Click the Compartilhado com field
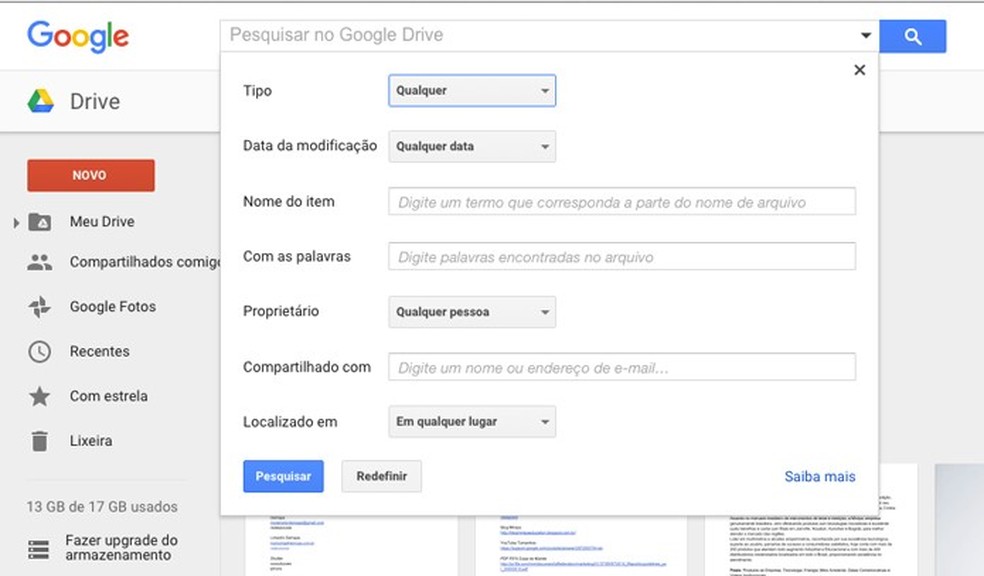Viewport: 984px width, 576px height. [x=622, y=367]
